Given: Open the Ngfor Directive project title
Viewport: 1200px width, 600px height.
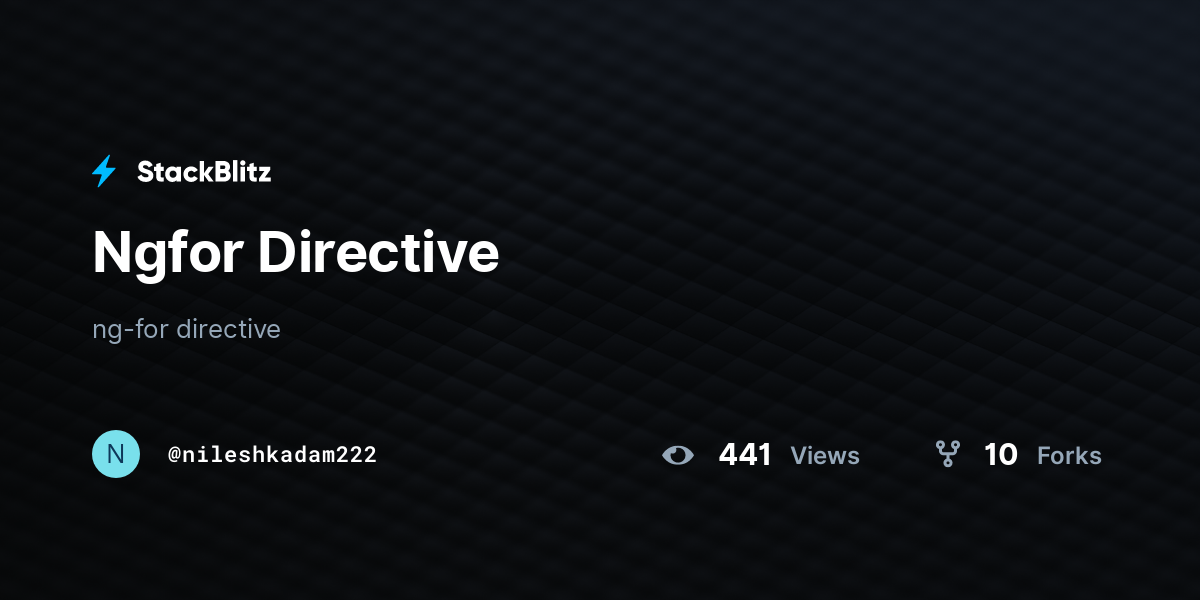Looking at the screenshot, I should click(295, 252).
